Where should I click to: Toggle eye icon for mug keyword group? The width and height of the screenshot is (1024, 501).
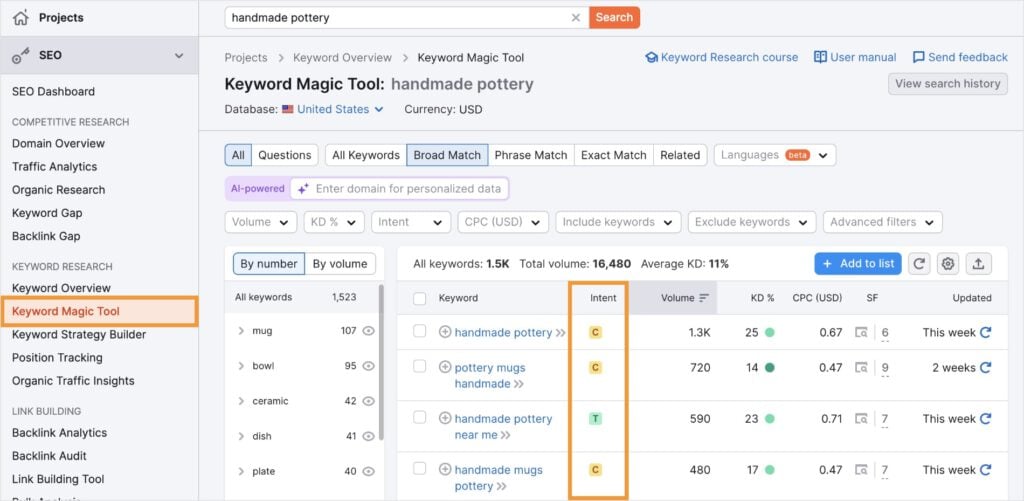click(369, 331)
